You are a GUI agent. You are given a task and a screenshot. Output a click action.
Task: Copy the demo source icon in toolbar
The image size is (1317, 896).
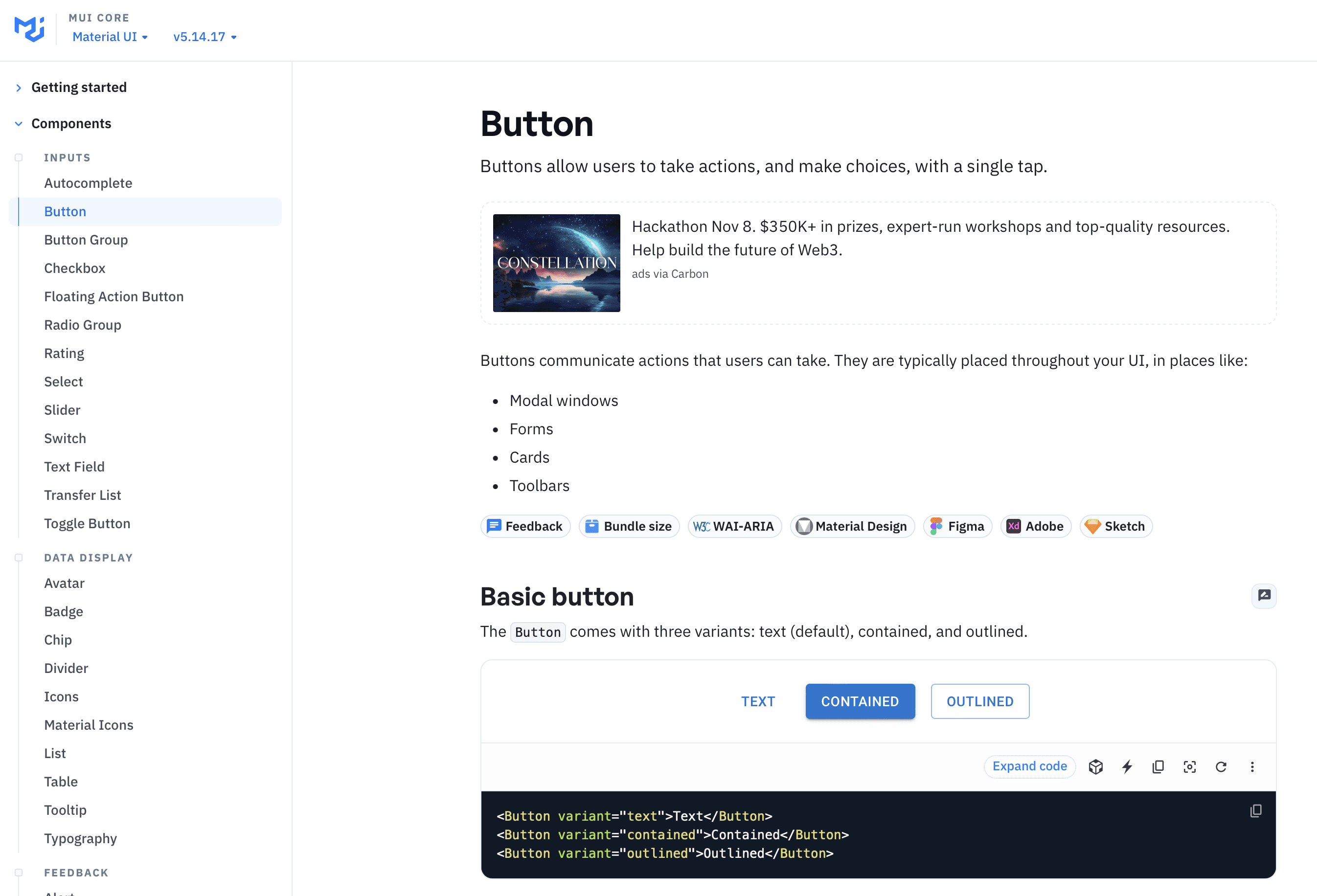coord(1158,766)
